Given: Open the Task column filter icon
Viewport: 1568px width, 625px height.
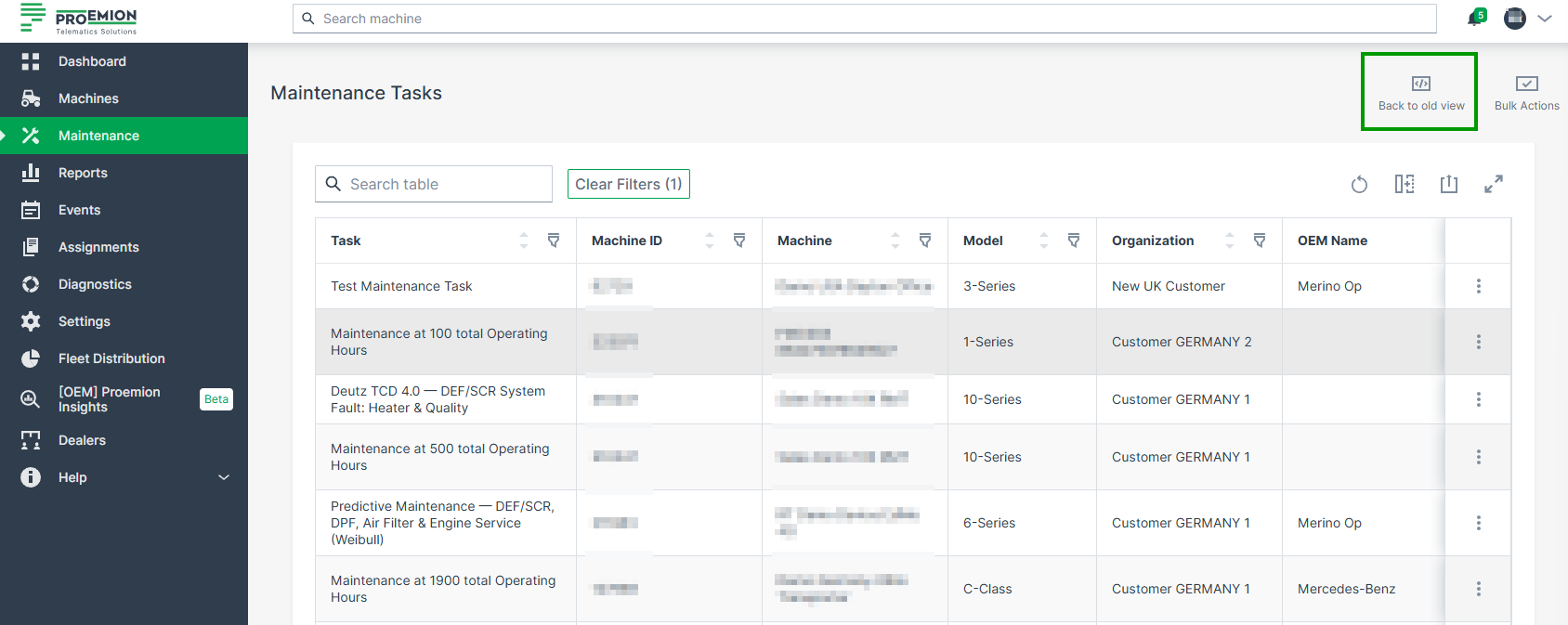Looking at the screenshot, I should click(x=554, y=241).
